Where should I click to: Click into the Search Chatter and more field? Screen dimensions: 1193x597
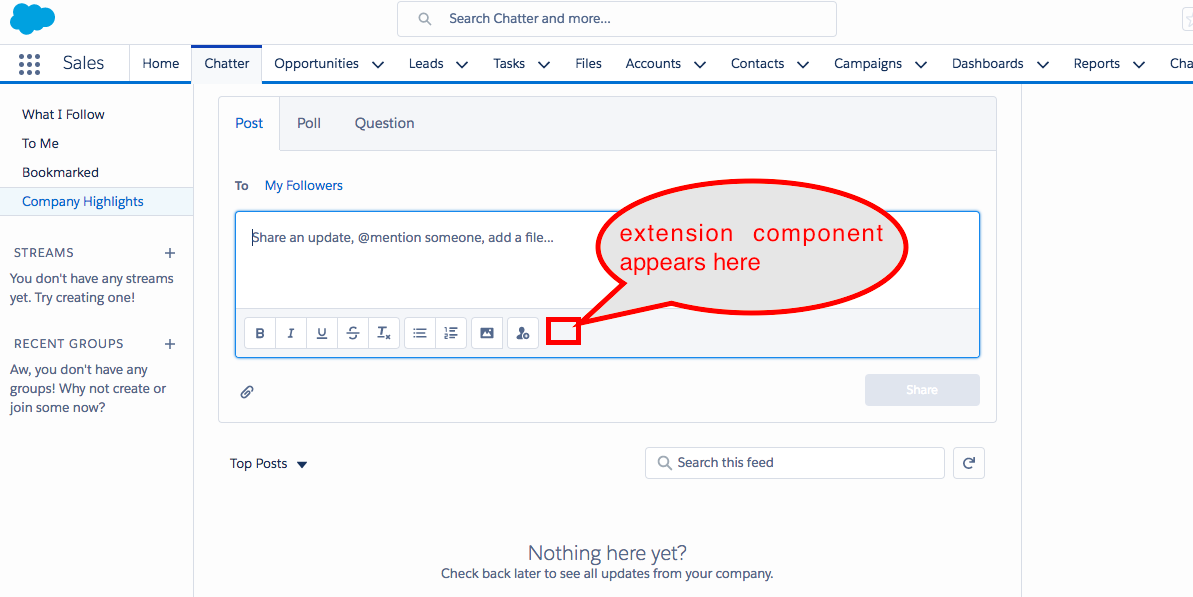(617, 19)
